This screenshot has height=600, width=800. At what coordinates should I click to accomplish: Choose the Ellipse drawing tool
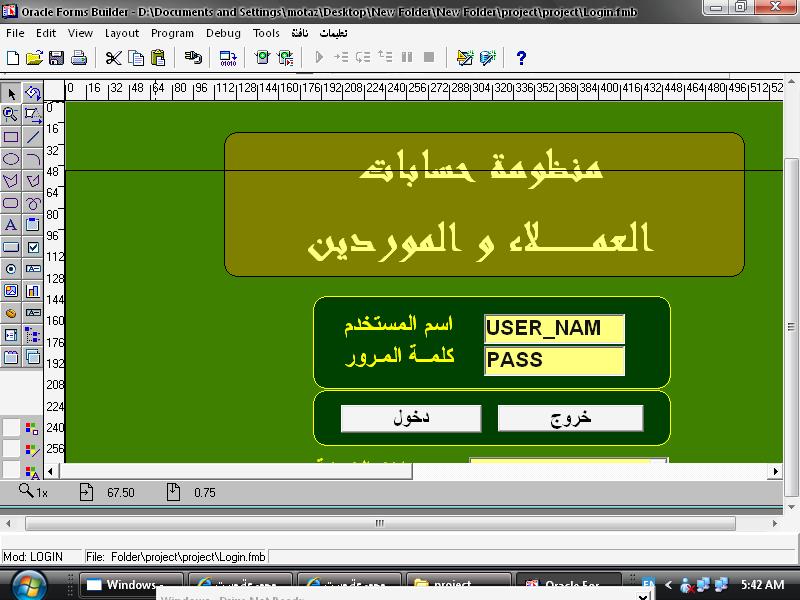[11, 159]
